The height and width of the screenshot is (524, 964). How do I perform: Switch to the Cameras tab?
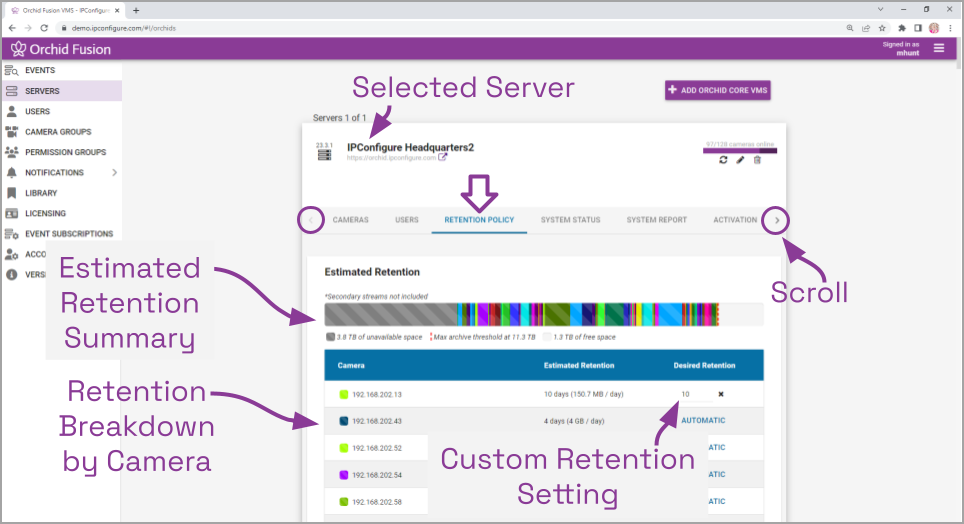point(350,220)
